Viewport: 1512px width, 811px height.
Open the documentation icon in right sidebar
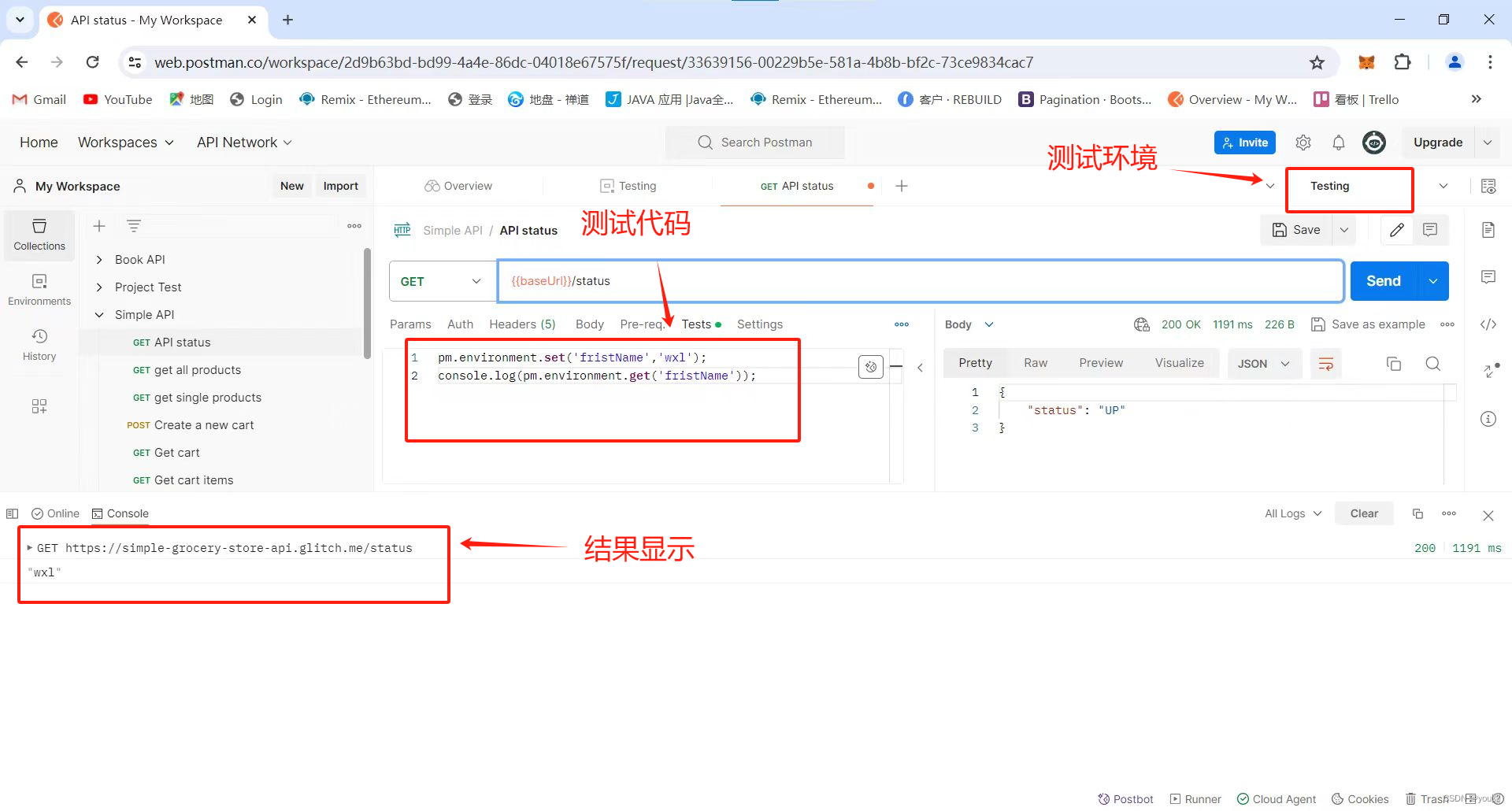tap(1488, 230)
